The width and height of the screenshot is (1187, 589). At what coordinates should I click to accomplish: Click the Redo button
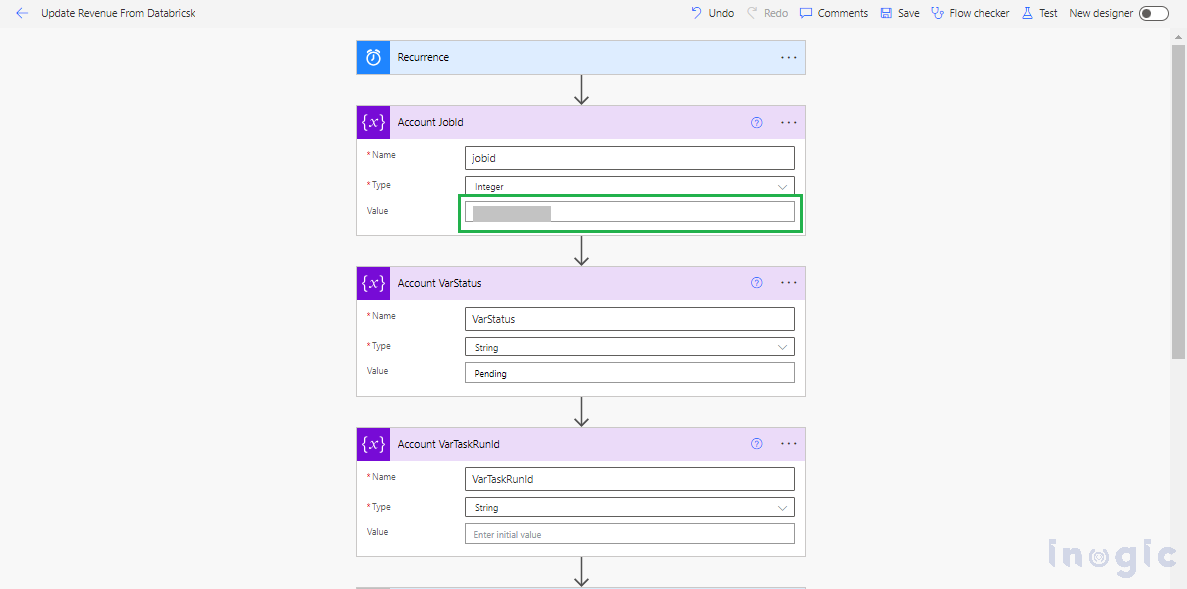point(767,13)
